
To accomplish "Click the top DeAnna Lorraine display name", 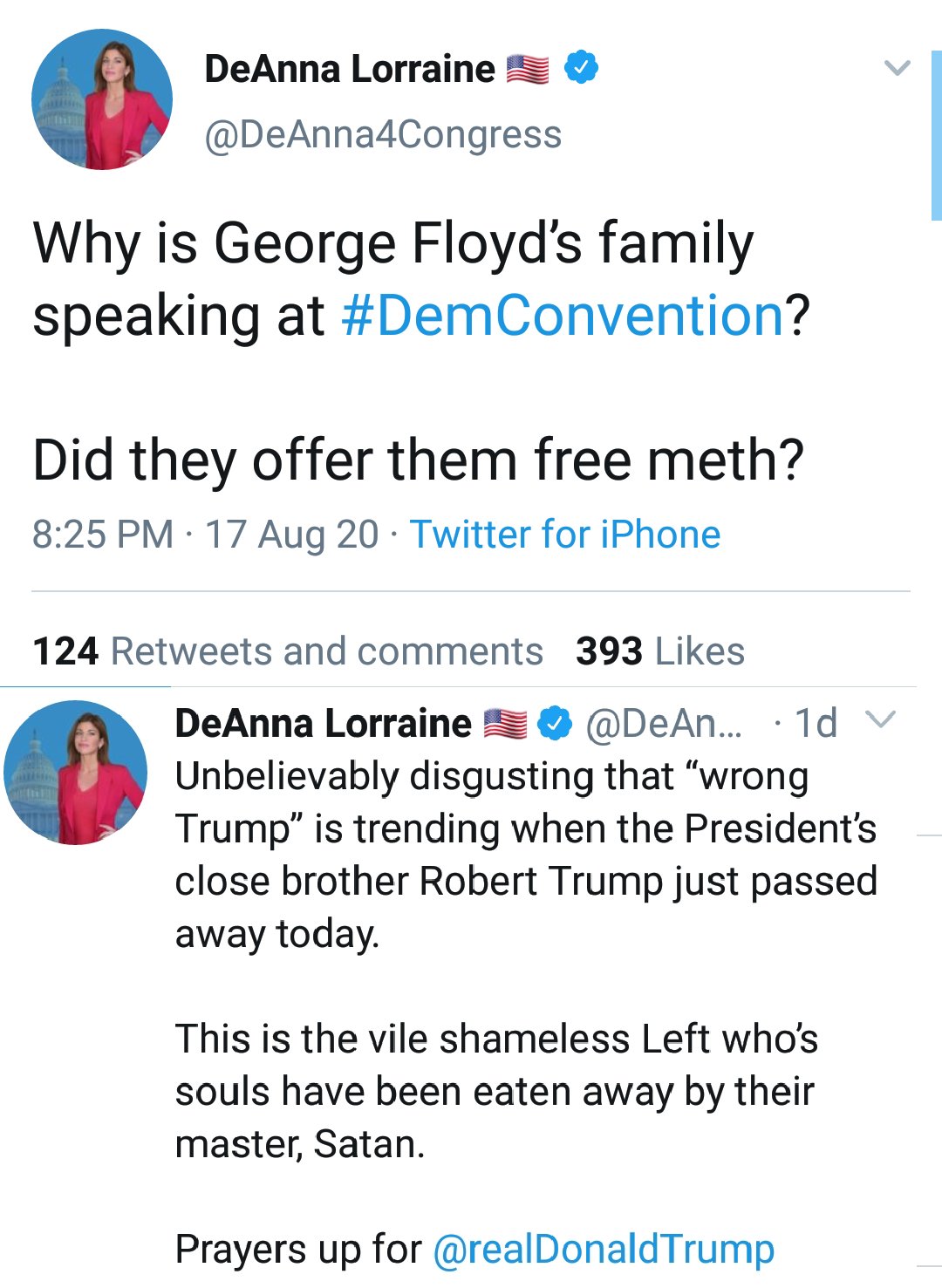I will 349,69.
